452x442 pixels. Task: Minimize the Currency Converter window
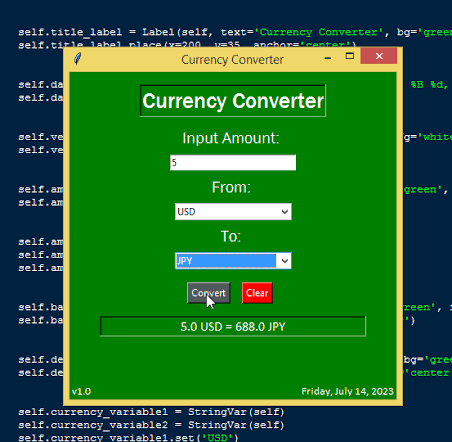[328, 57]
